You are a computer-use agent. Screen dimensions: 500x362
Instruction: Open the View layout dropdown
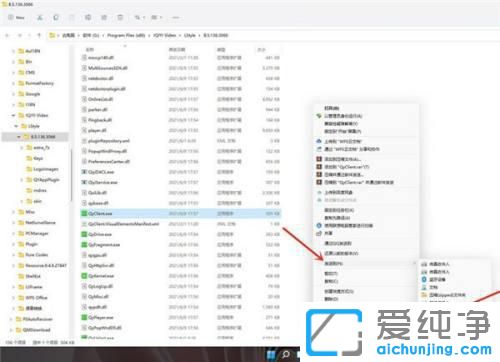coord(156,17)
